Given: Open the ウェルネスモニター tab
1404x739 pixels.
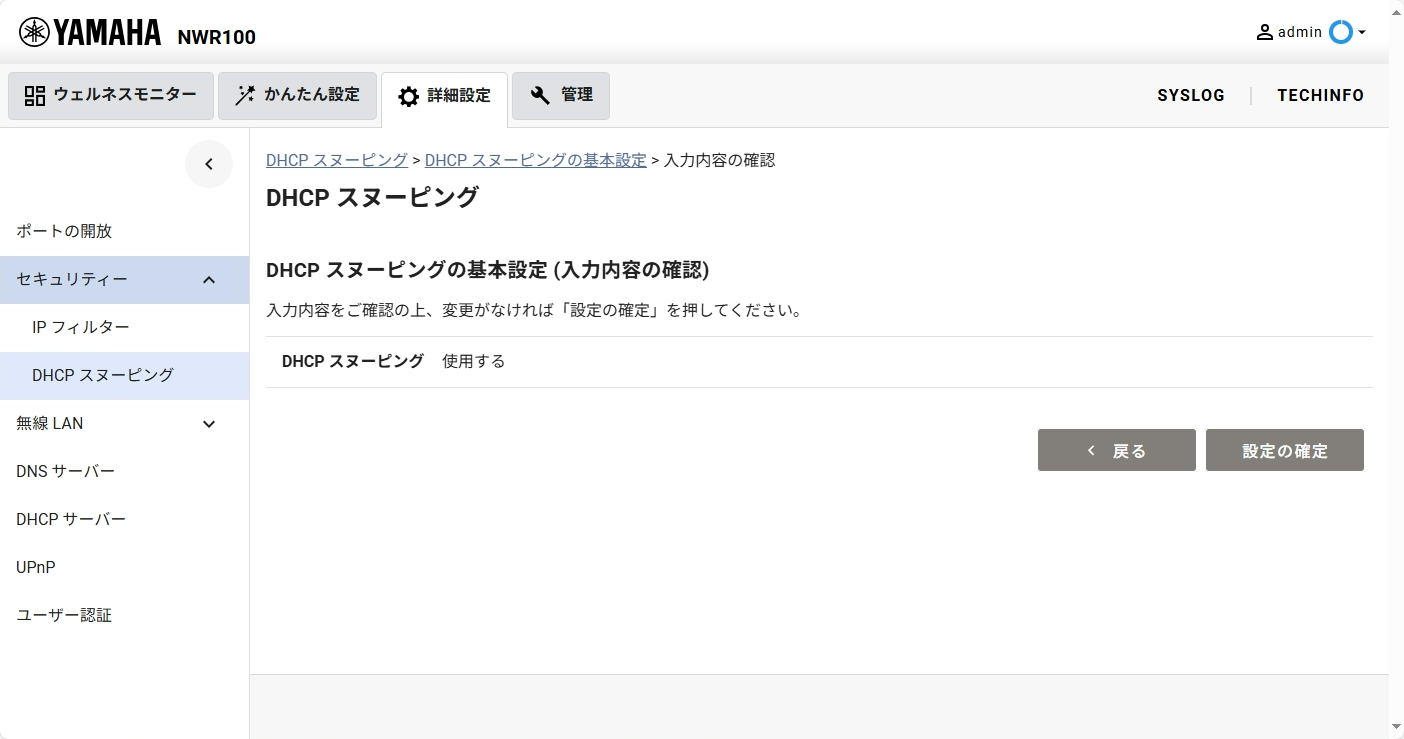Looking at the screenshot, I should pos(111,96).
